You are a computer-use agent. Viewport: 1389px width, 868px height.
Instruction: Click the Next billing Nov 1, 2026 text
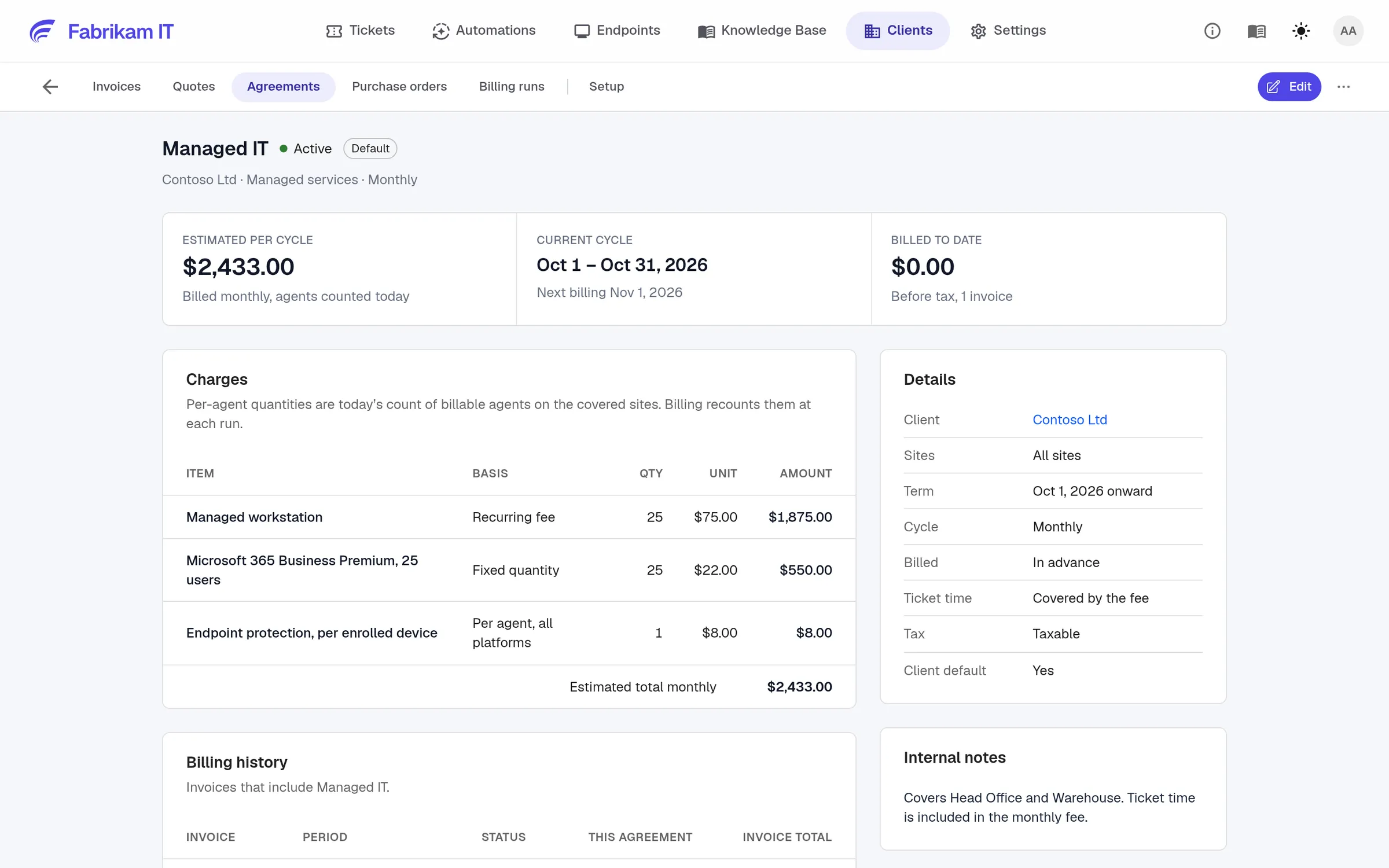point(609,292)
